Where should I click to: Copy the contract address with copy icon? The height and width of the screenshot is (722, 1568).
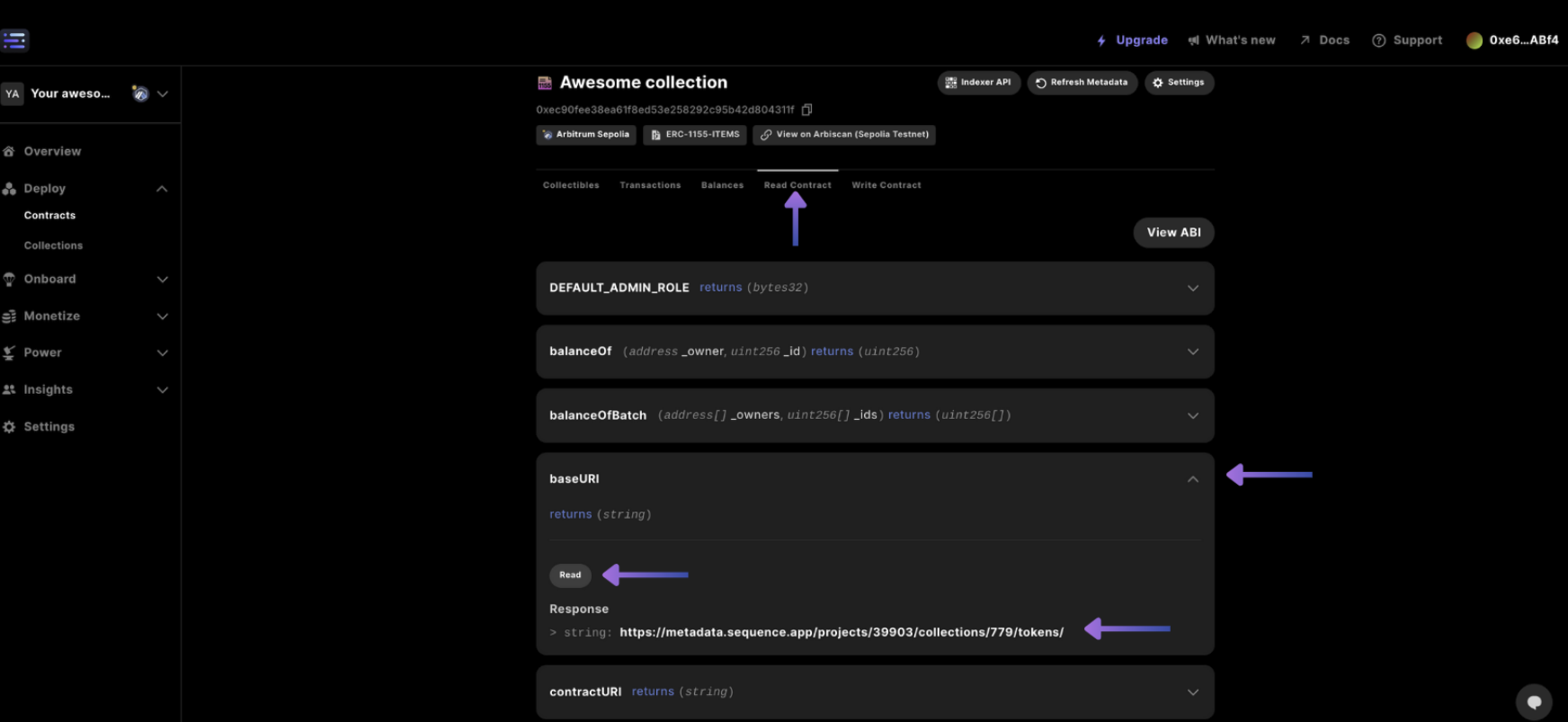[806, 110]
